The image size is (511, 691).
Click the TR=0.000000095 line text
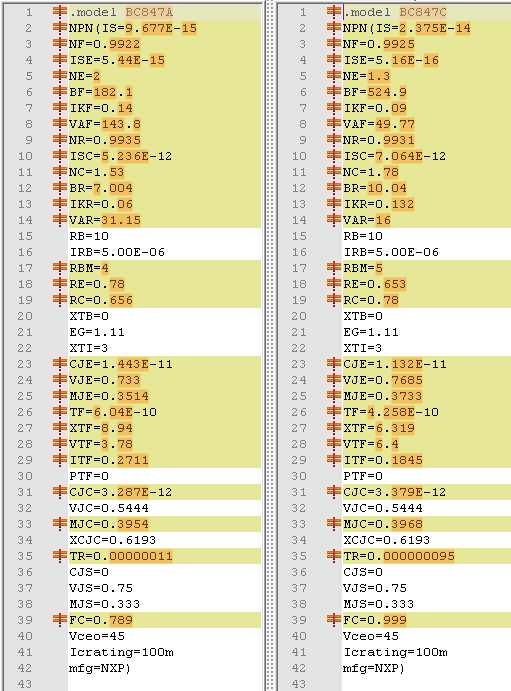399,556
